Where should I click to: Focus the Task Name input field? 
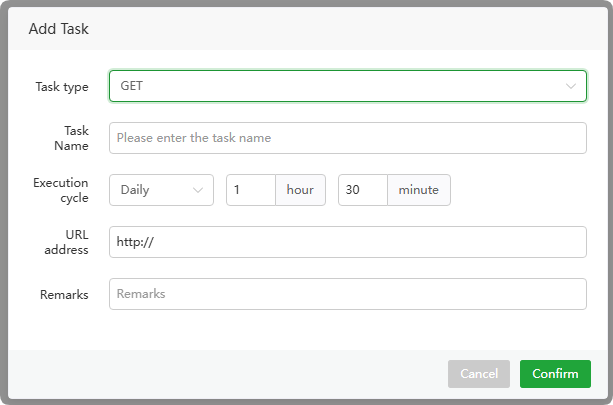click(x=347, y=138)
